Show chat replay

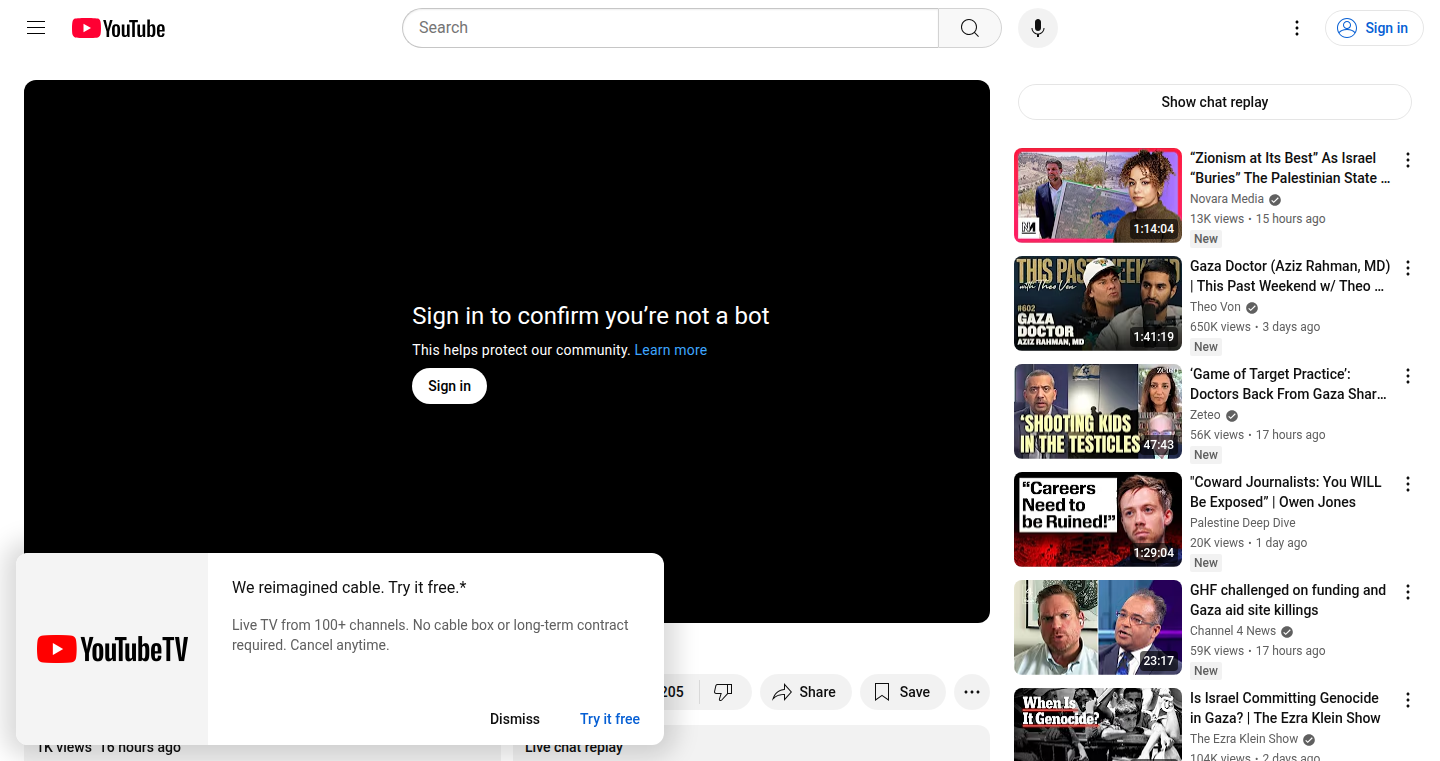click(1214, 102)
